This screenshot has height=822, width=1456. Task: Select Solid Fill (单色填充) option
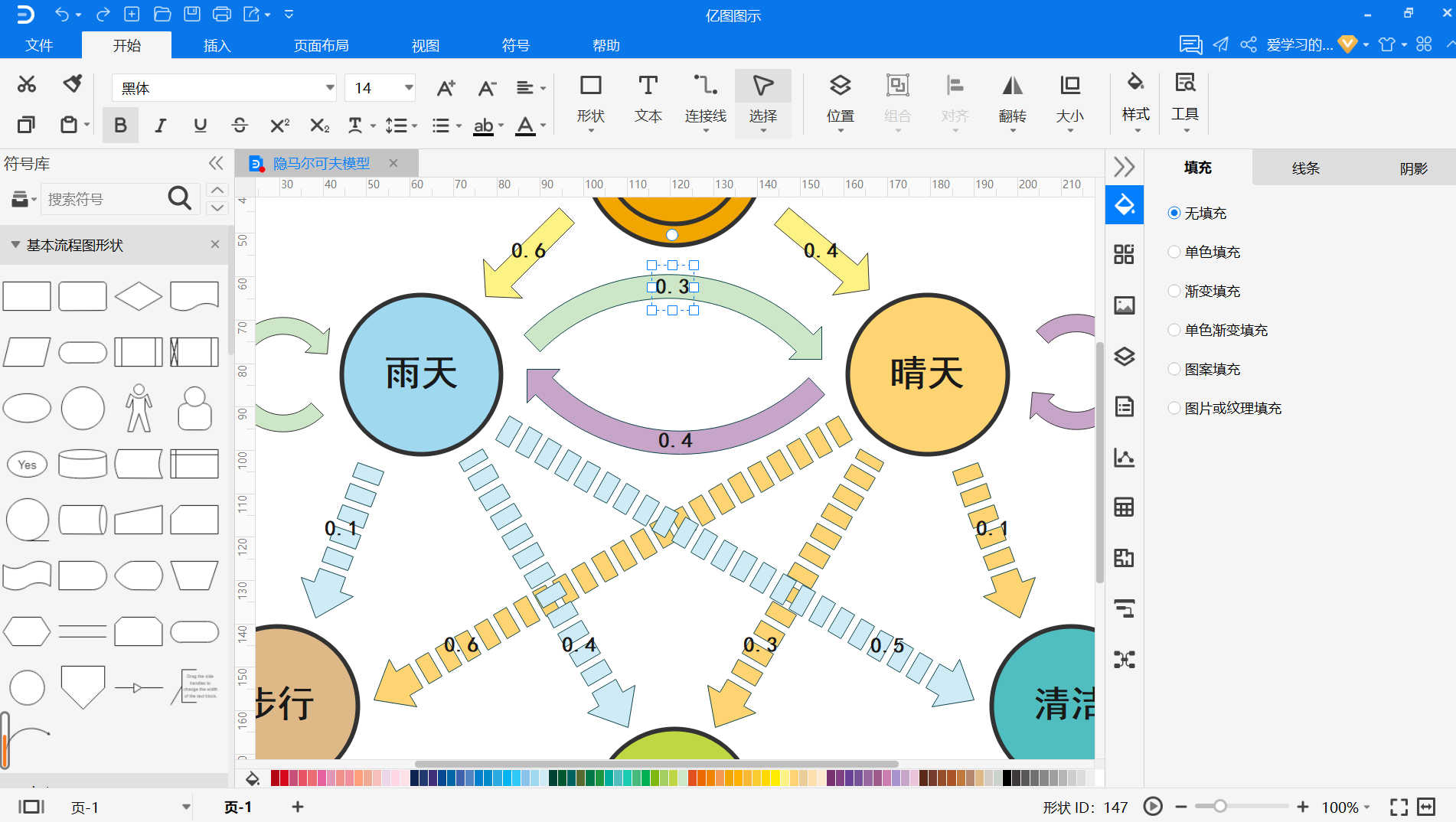click(x=1204, y=252)
